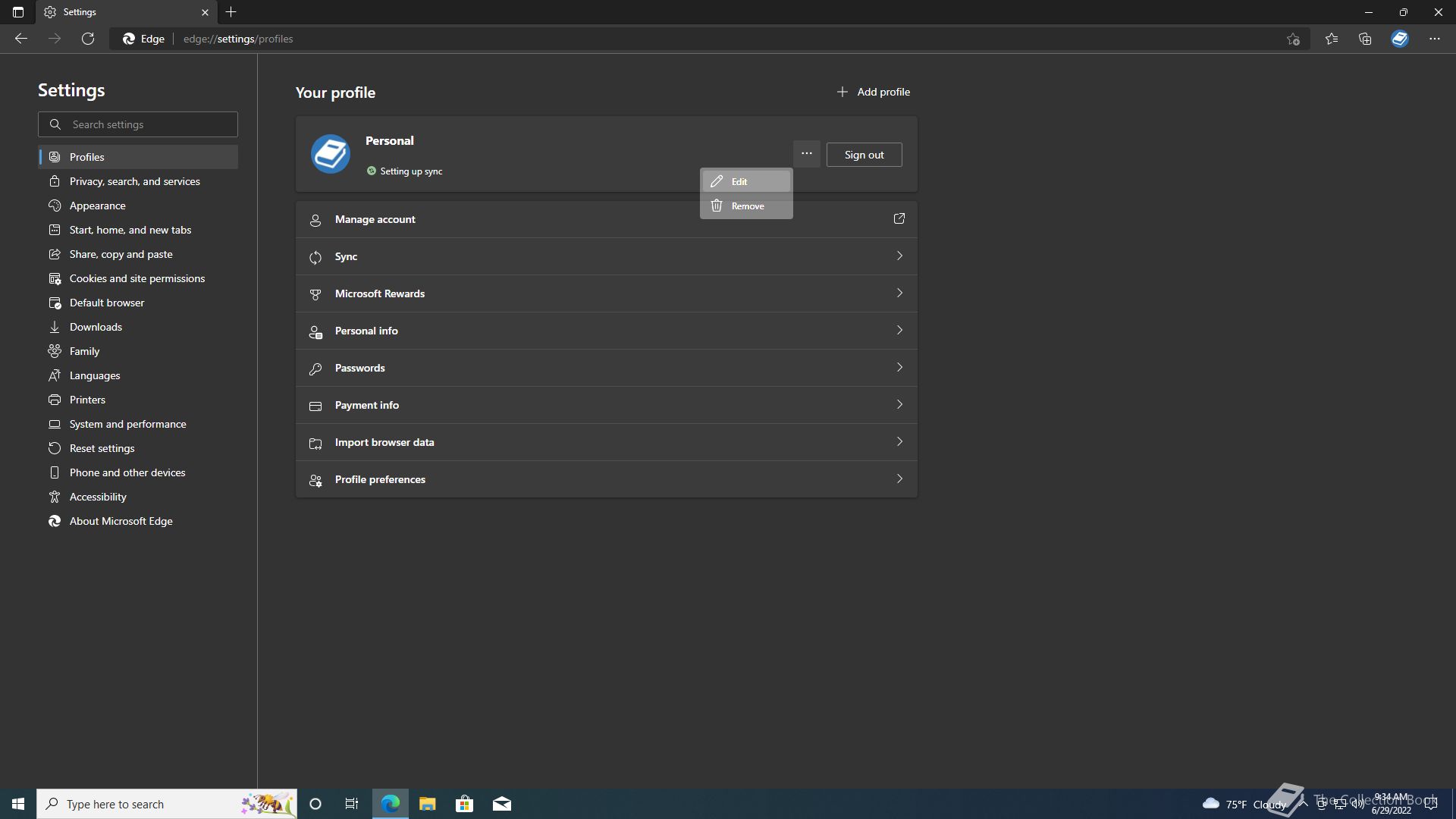Open Downloads settings
The image size is (1456, 819).
click(138, 327)
